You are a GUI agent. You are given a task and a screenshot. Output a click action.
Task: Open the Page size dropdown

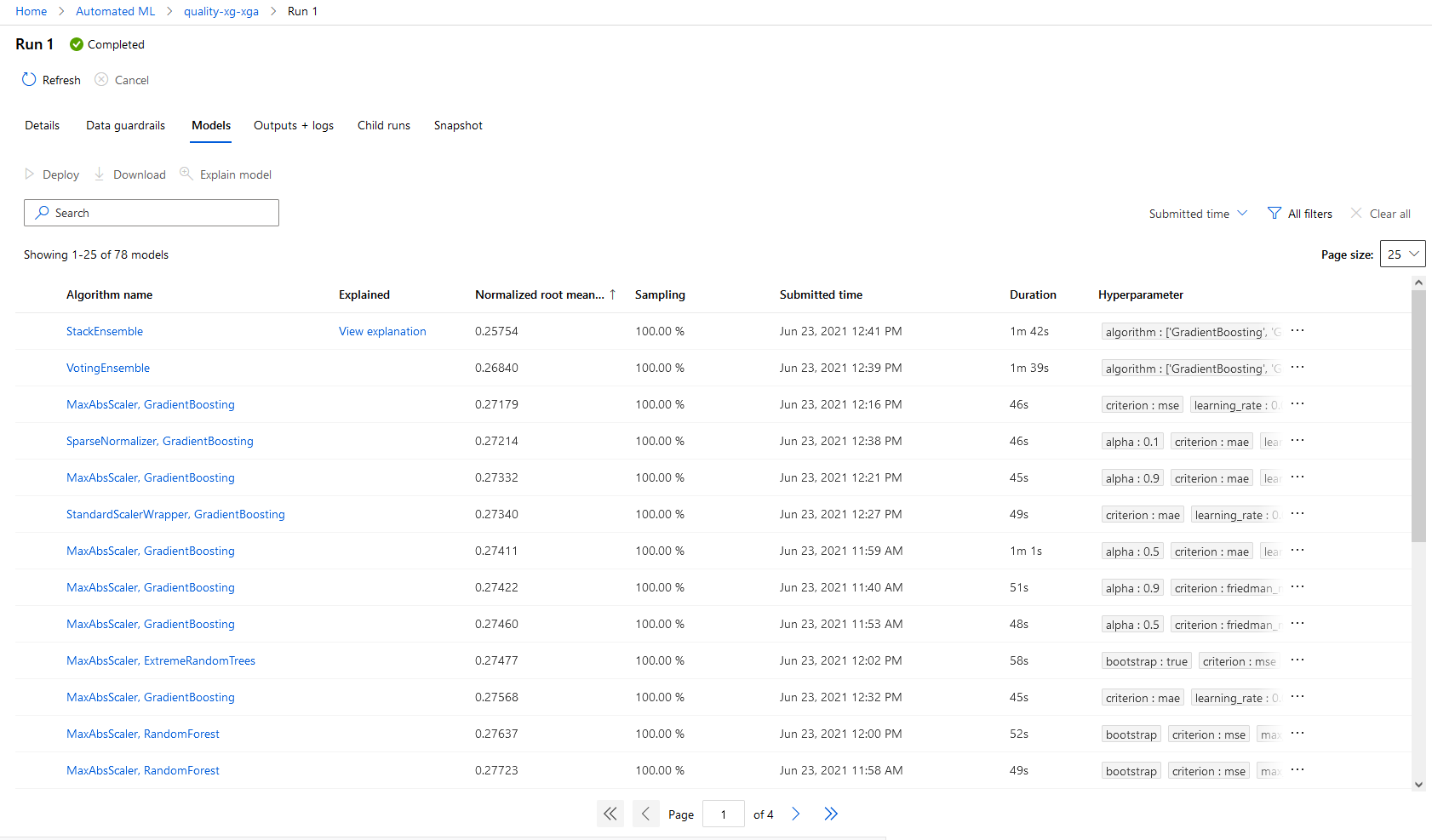(x=1402, y=254)
